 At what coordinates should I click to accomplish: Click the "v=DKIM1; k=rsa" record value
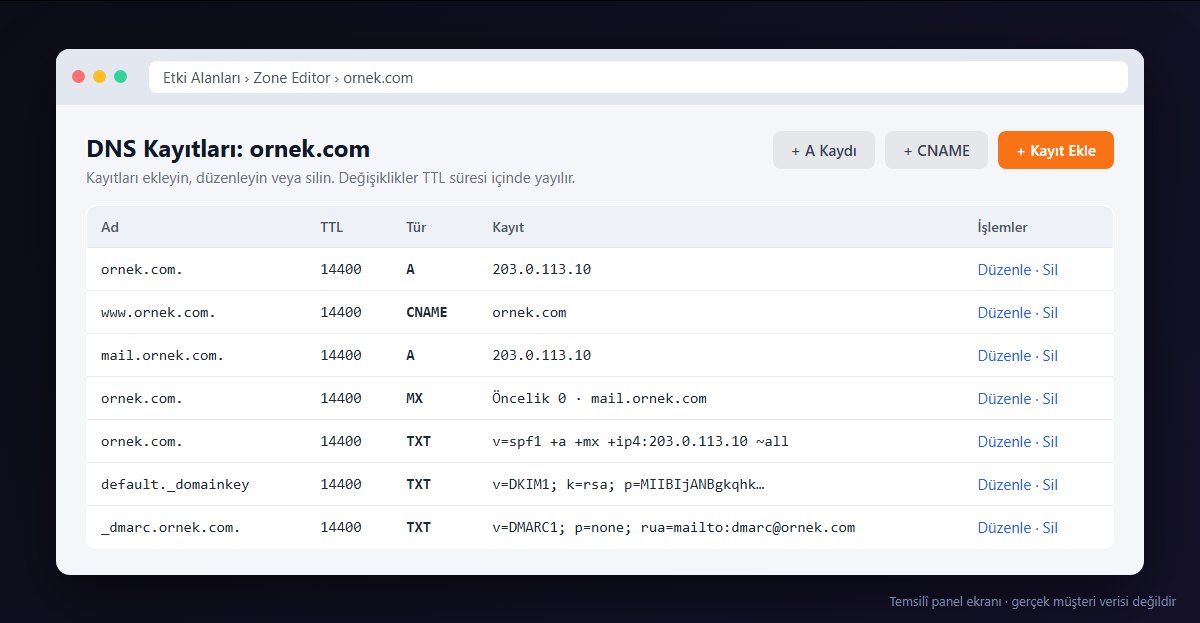628,485
